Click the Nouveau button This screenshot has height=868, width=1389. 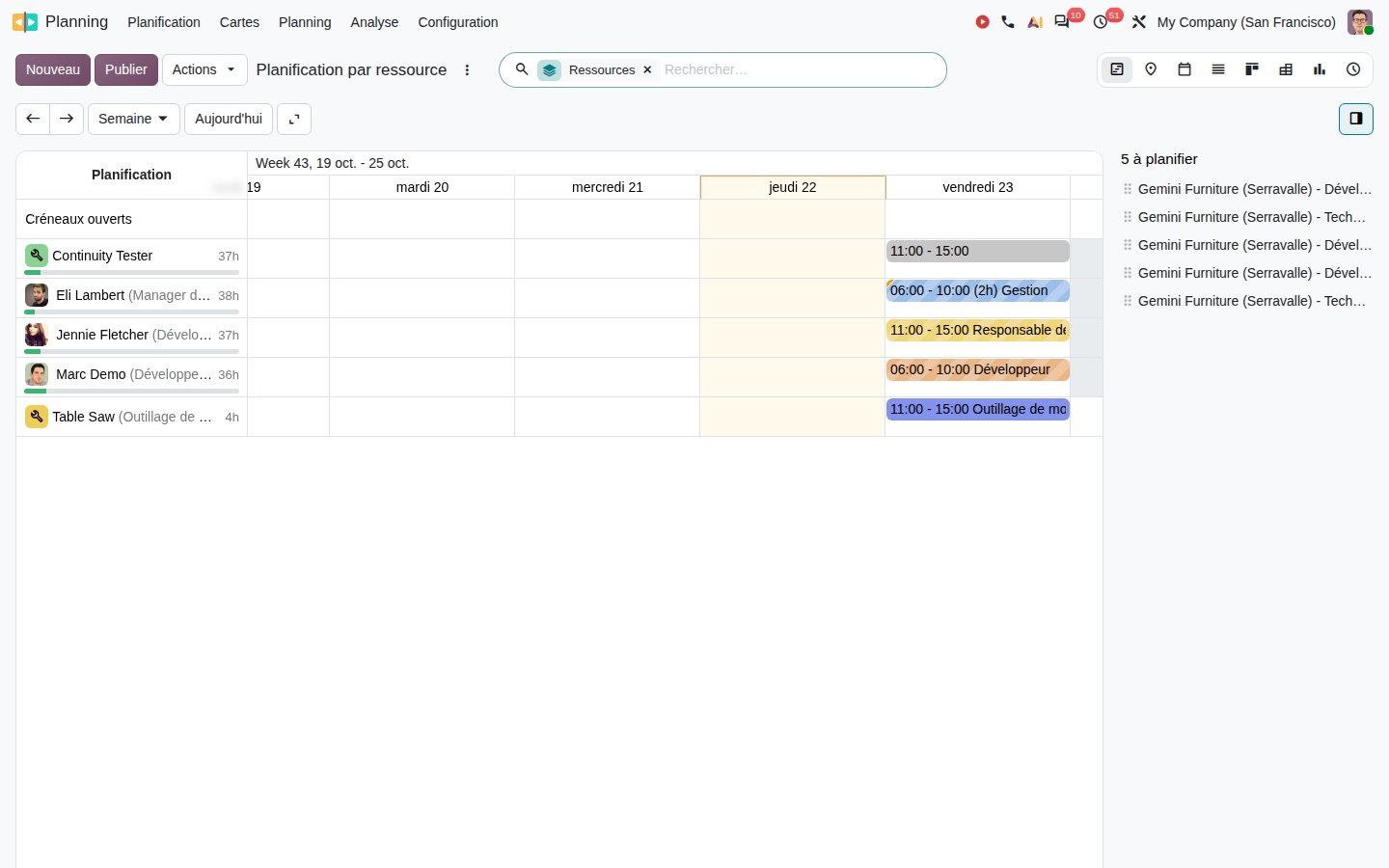53,69
